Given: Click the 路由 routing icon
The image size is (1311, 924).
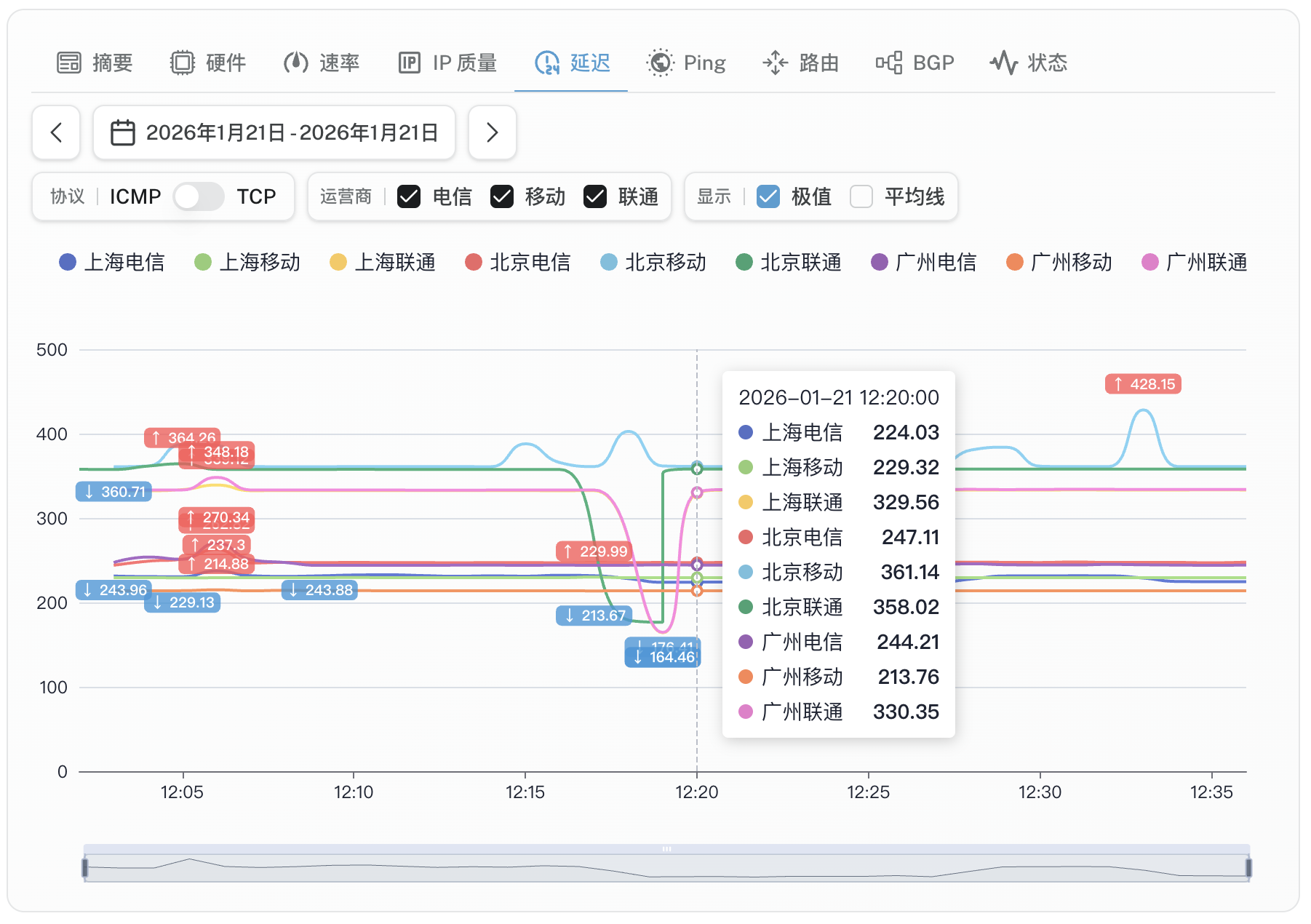Looking at the screenshot, I should (776, 63).
